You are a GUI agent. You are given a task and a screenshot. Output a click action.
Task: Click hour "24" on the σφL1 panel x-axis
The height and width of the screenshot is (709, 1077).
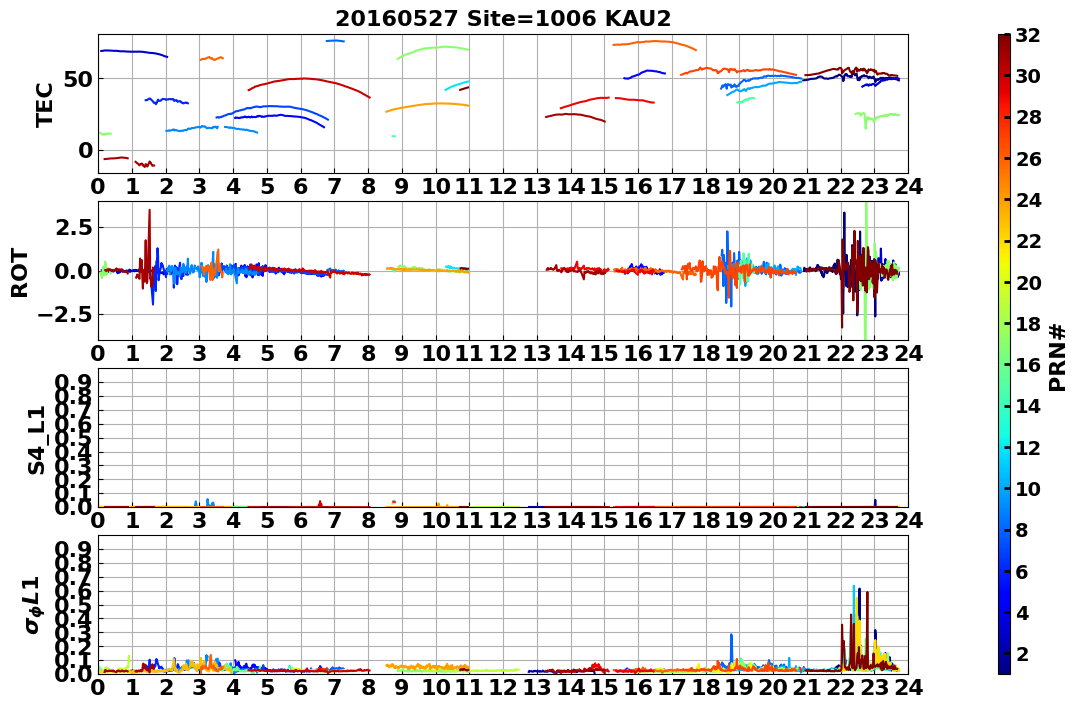pyautogui.click(x=908, y=687)
